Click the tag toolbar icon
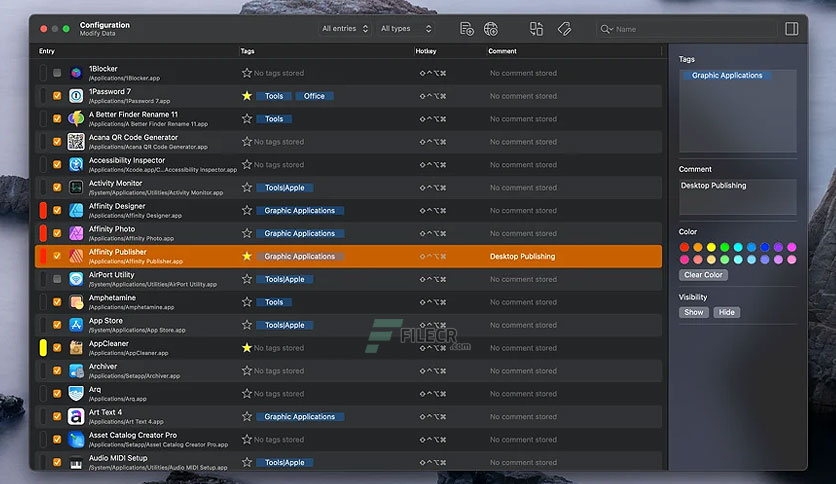Viewport: 836px width, 484px height. (x=564, y=29)
